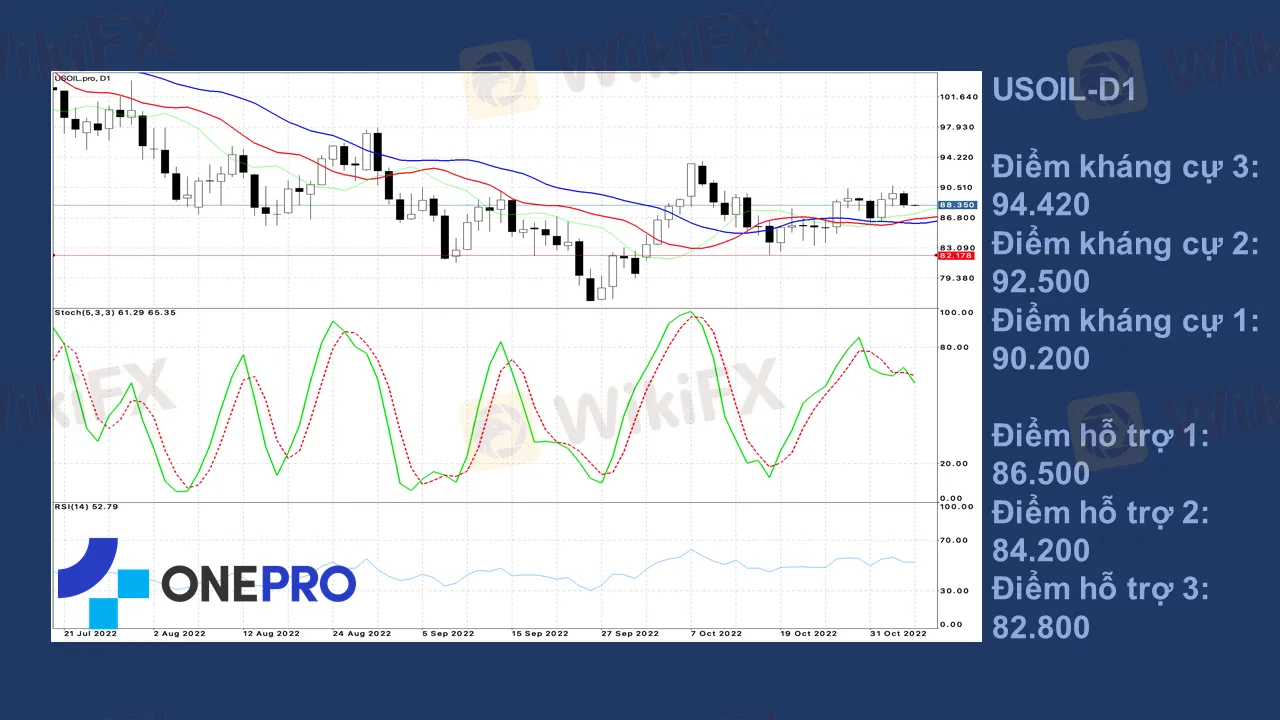This screenshot has width=1280, height=720.
Task: Click the 79.380 price axis label
Action: coord(958,279)
